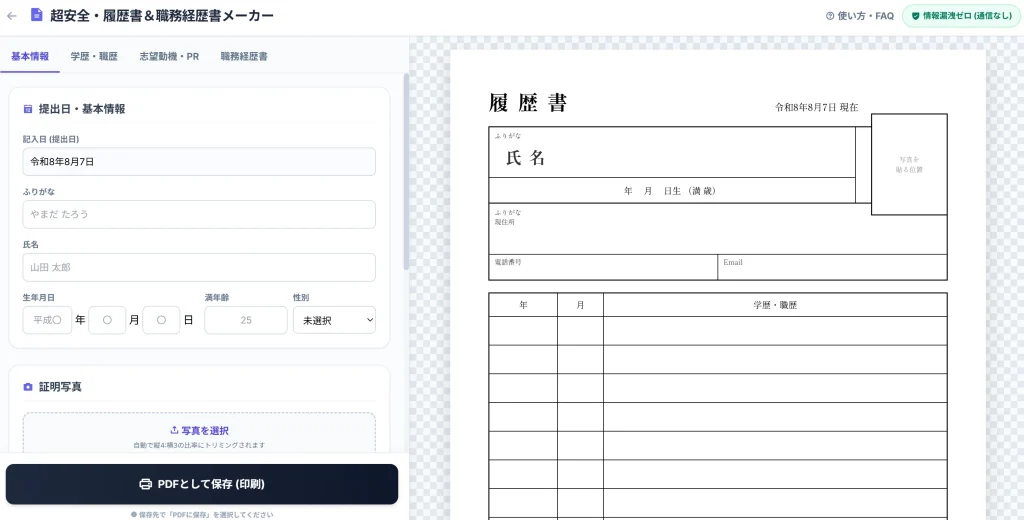Image resolution: width=1024 pixels, height=520 pixels.
Task: Click the left form panel scrollbar
Action: click(406, 172)
